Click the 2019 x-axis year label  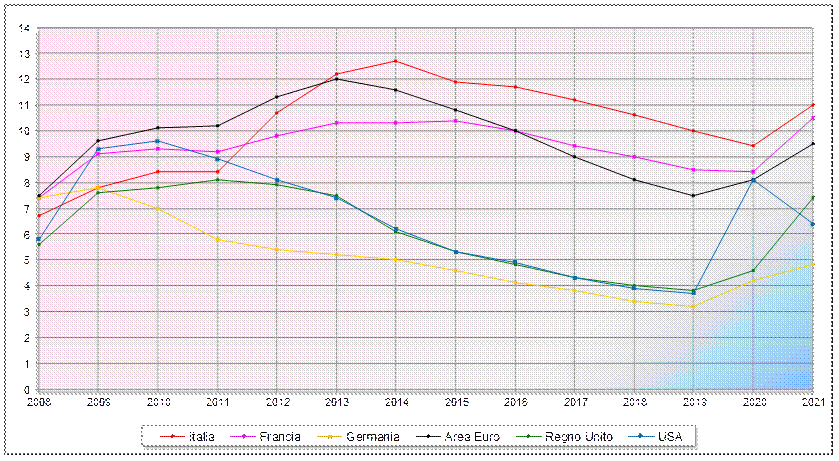tap(693, 402)
